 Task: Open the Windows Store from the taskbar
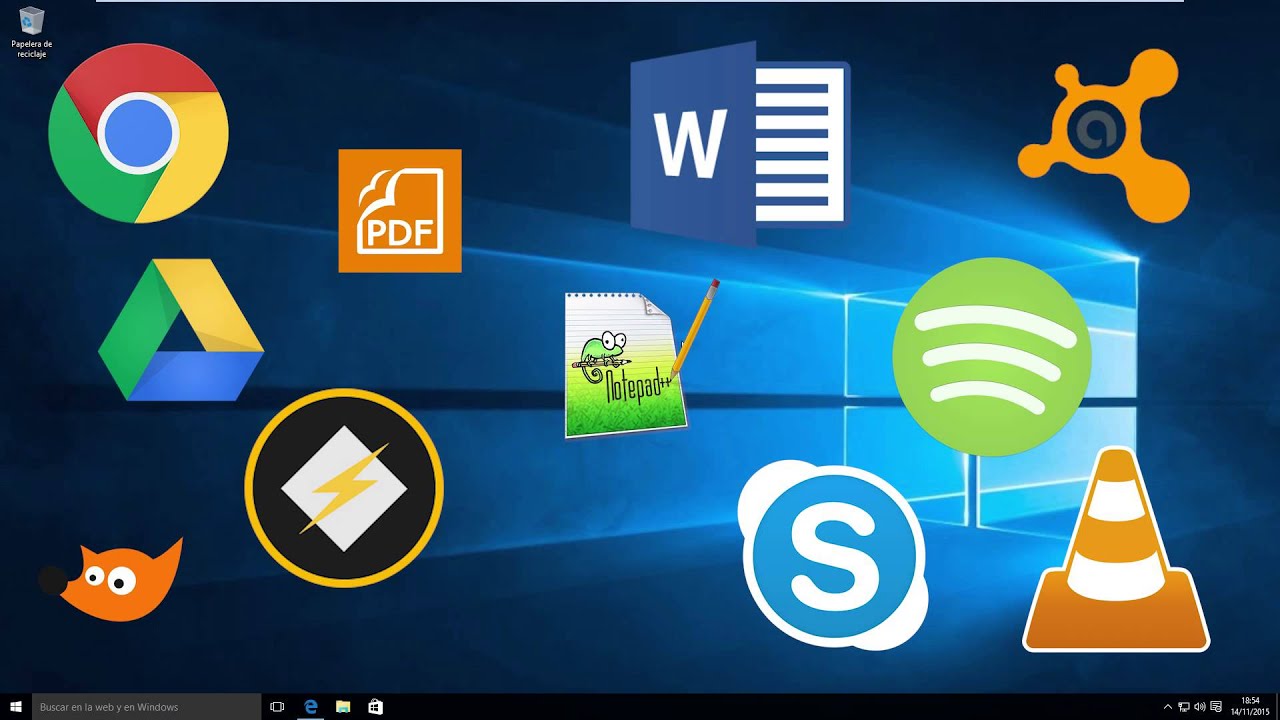[x=375, y=706]
